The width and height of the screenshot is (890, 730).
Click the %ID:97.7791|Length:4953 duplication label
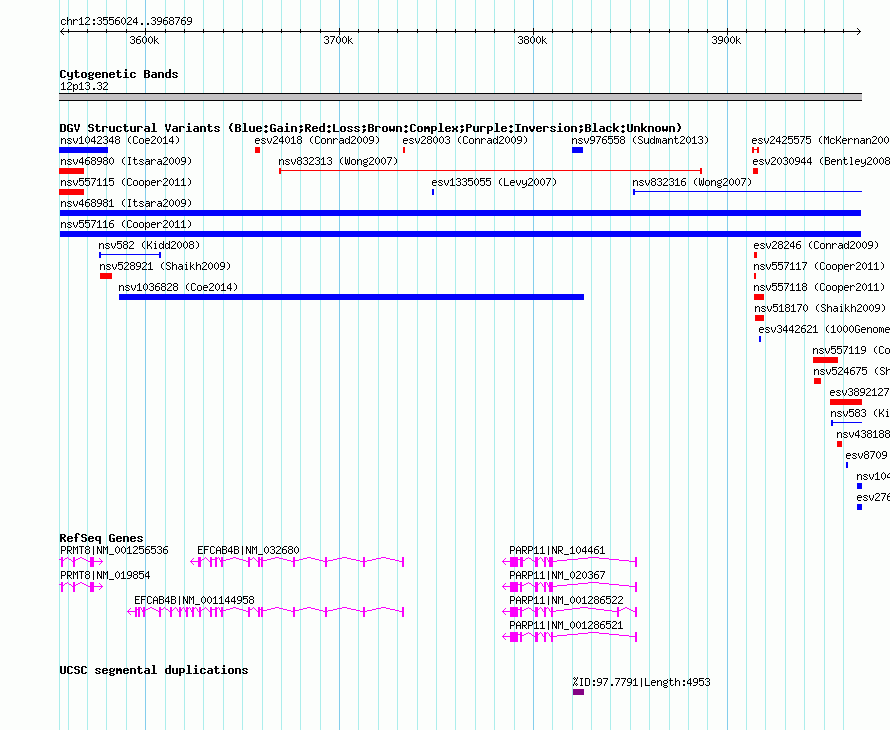[641, 682]
